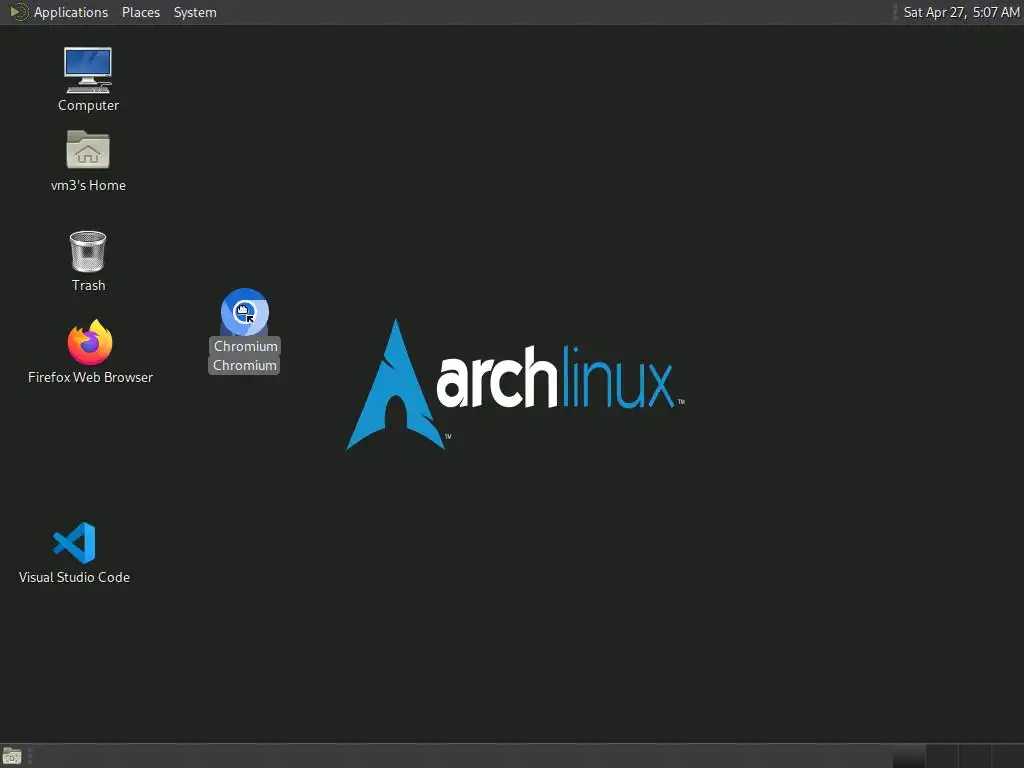The width and height of the screenshot is (1024, 768).
Task: Select the Chromium desktop launcher
Action: click(245, 312)
